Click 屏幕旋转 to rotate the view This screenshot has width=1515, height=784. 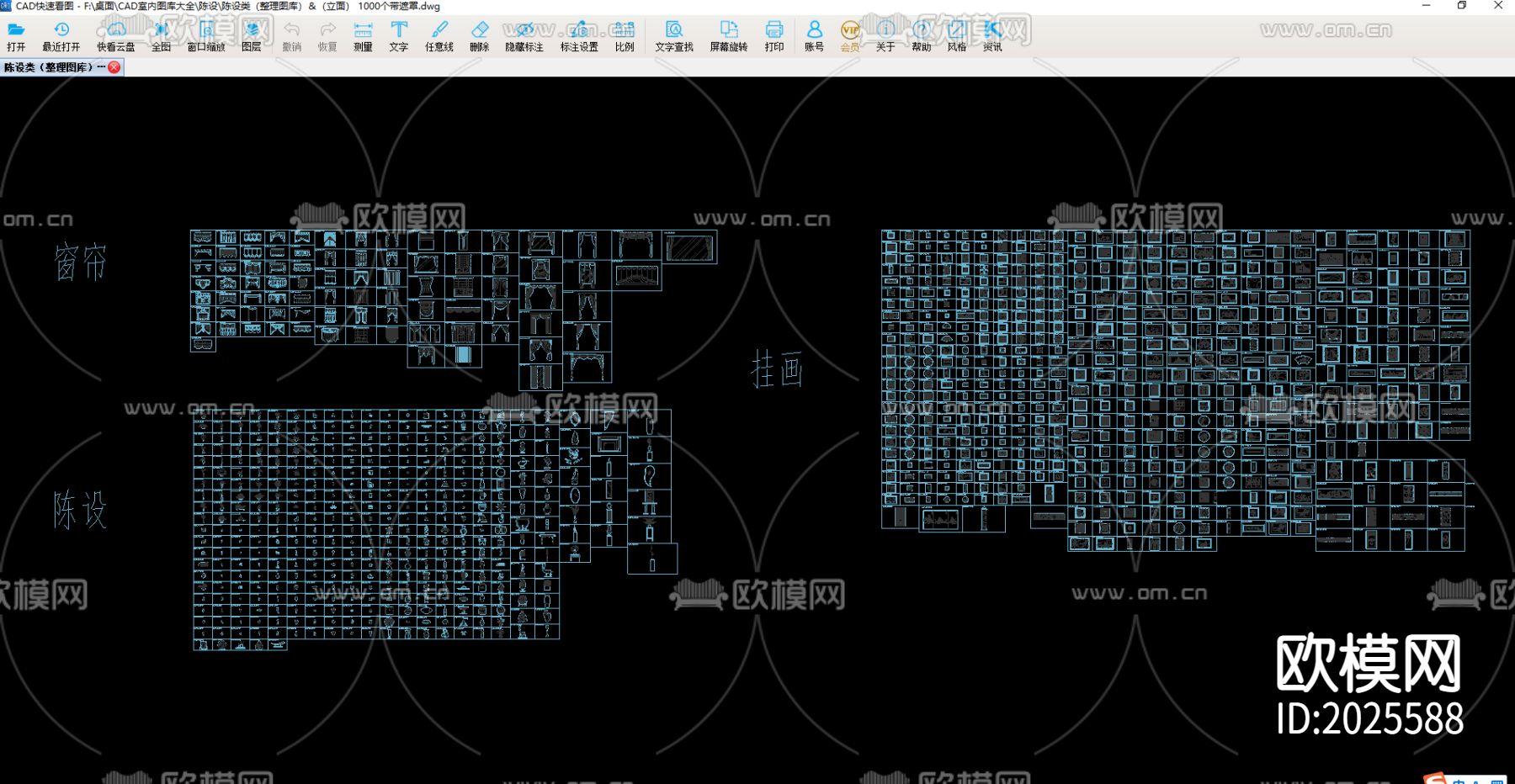729,36
